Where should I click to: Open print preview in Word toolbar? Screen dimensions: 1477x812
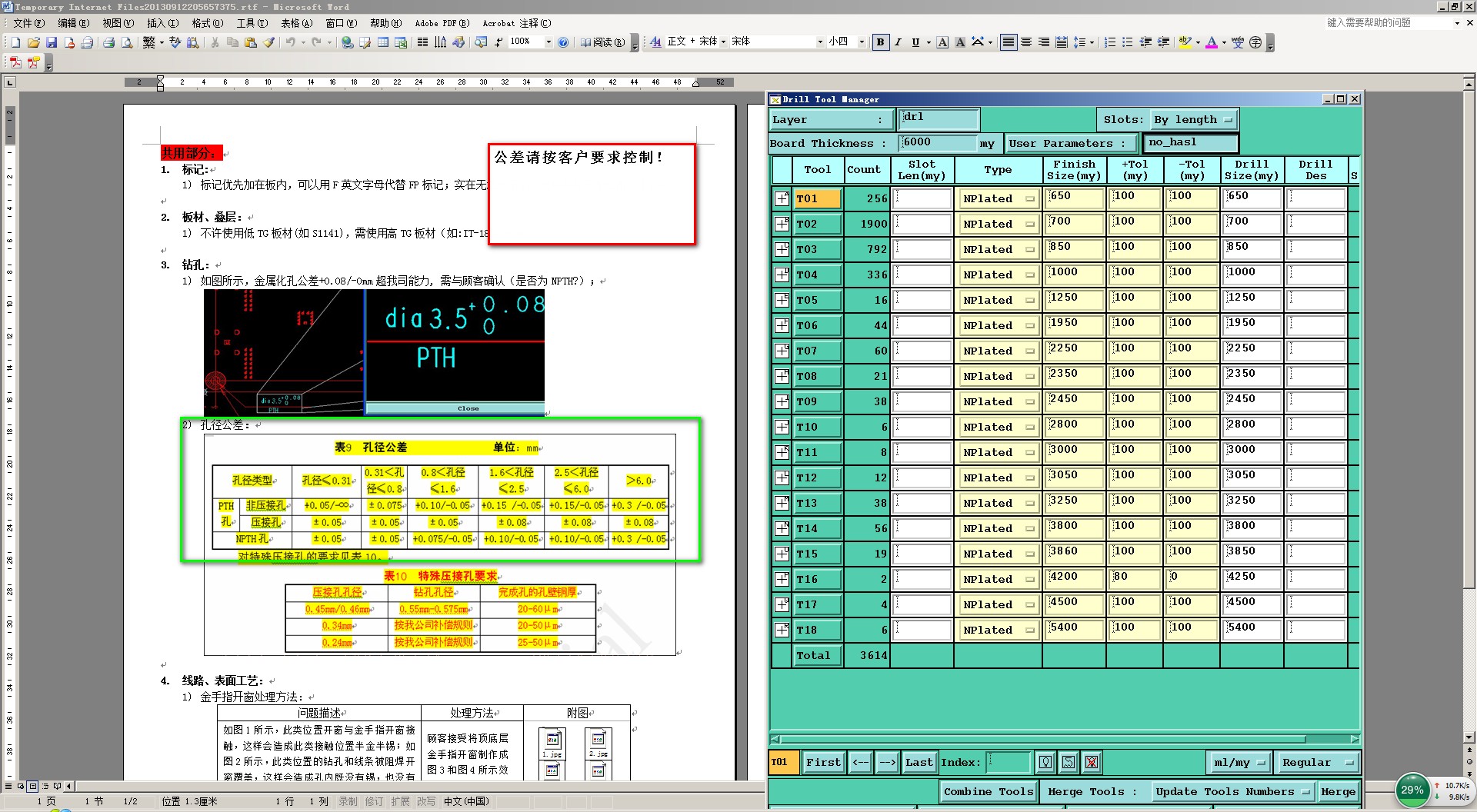(x=127, y=42)
